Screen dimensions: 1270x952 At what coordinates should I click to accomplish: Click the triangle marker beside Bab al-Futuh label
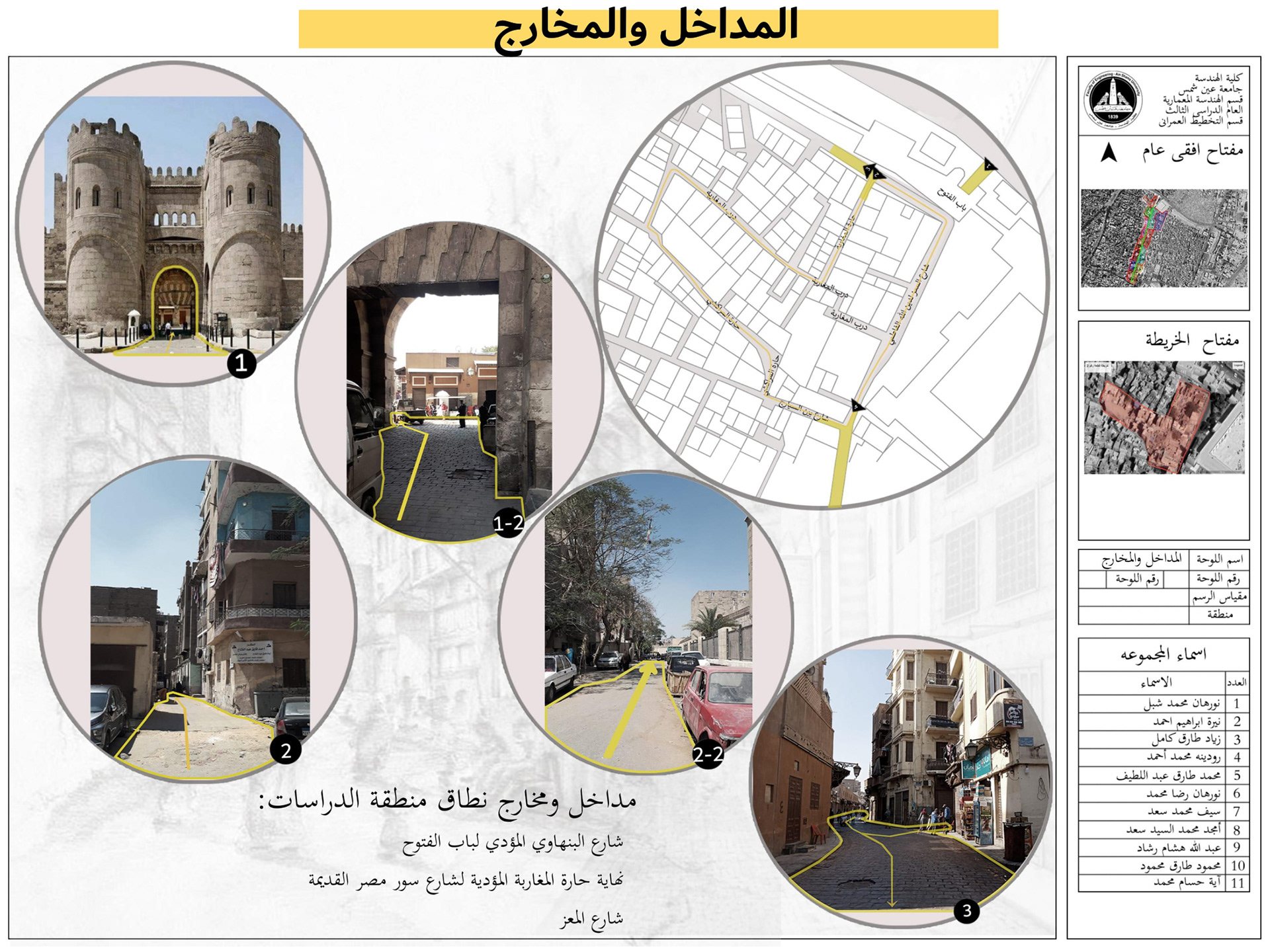[989, 165]
